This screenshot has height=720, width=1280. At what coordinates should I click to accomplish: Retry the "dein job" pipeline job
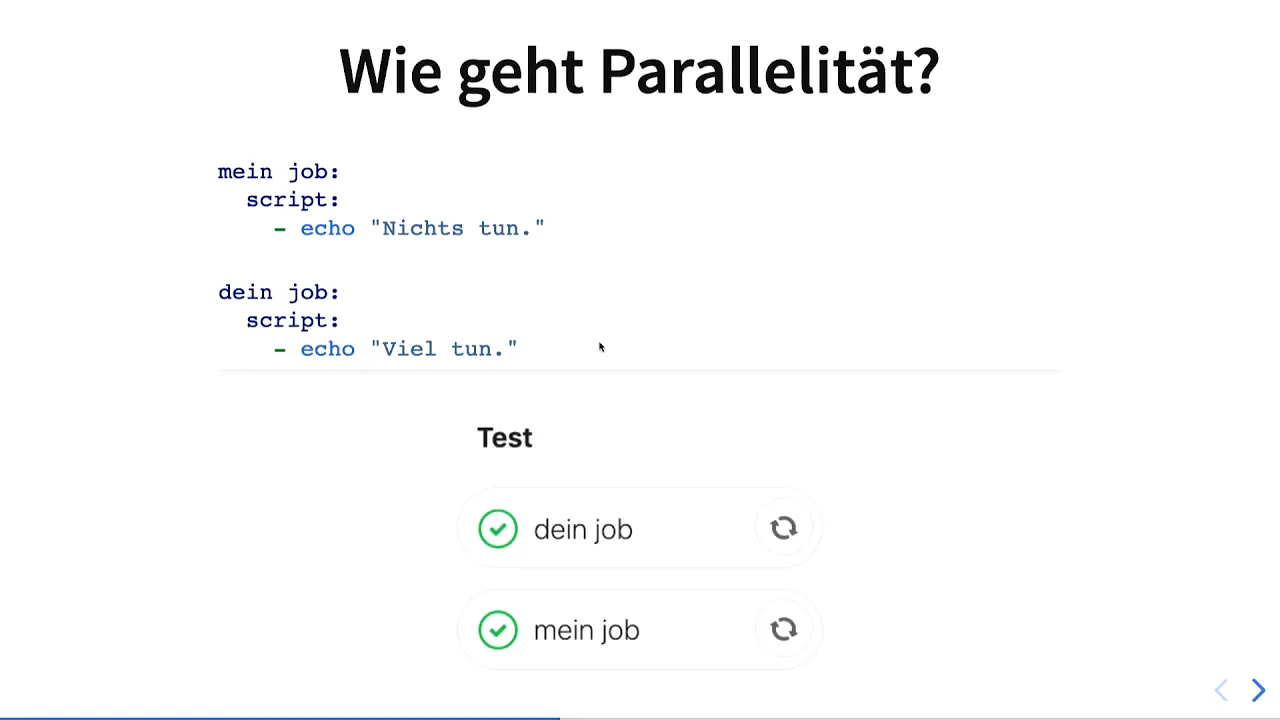[x=784, y=528]
